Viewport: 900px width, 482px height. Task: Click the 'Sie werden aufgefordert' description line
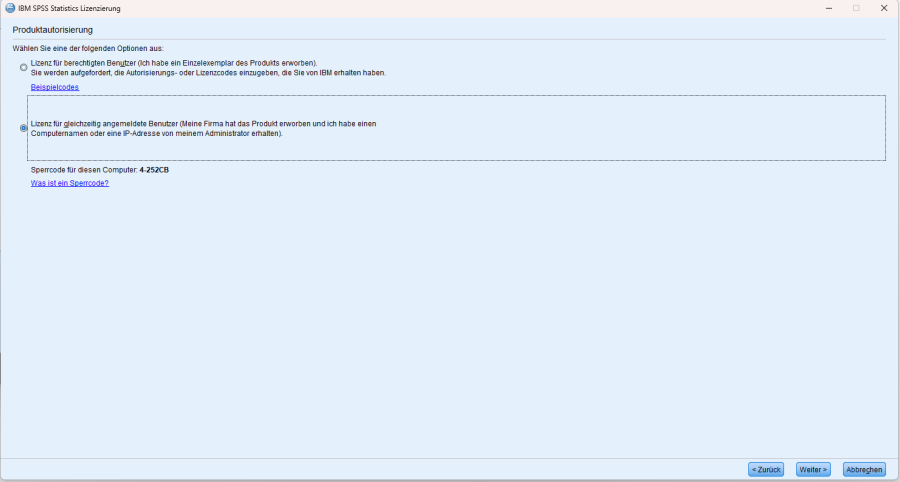208,73
